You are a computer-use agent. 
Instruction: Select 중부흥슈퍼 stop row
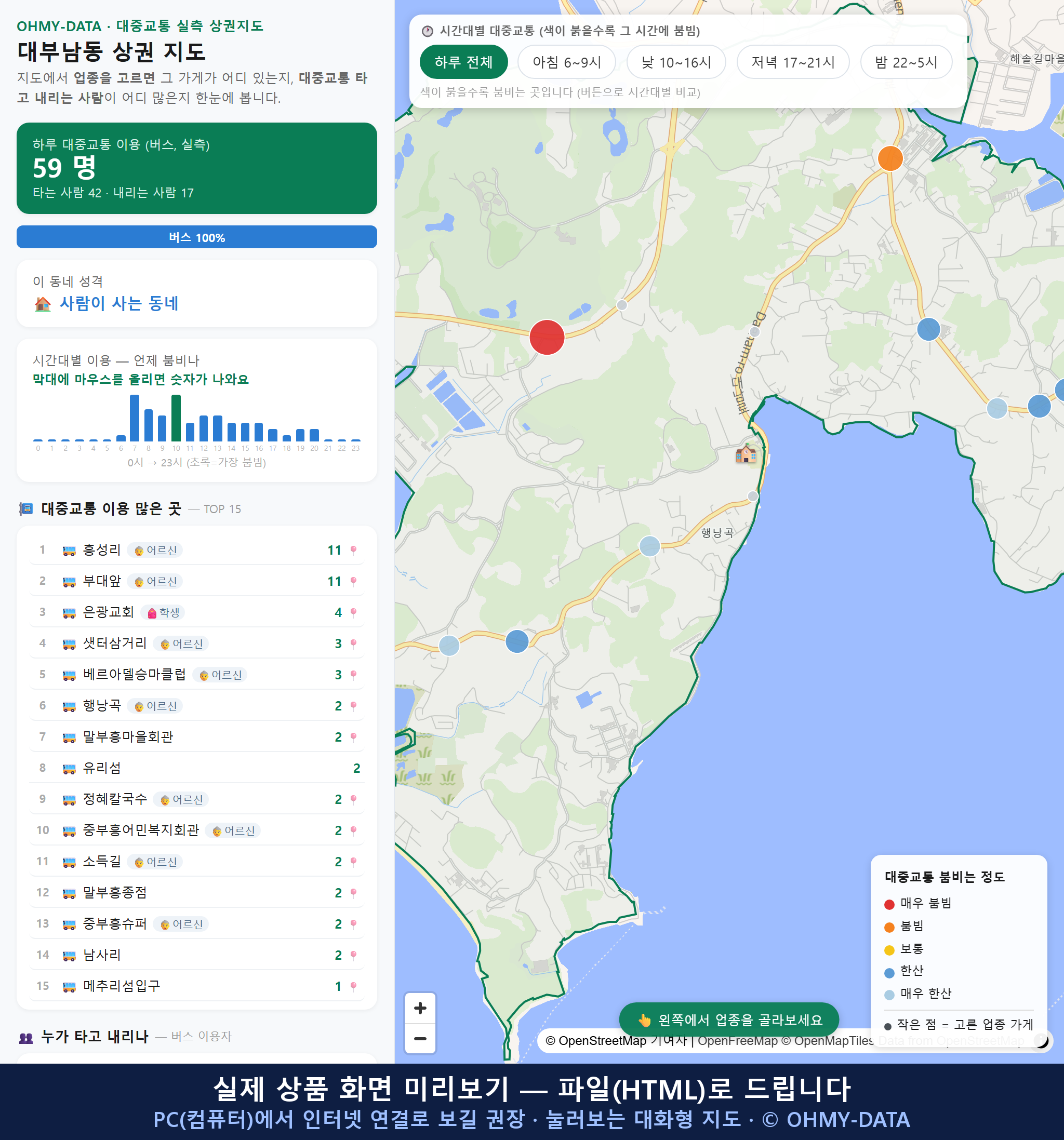(197, 924)
